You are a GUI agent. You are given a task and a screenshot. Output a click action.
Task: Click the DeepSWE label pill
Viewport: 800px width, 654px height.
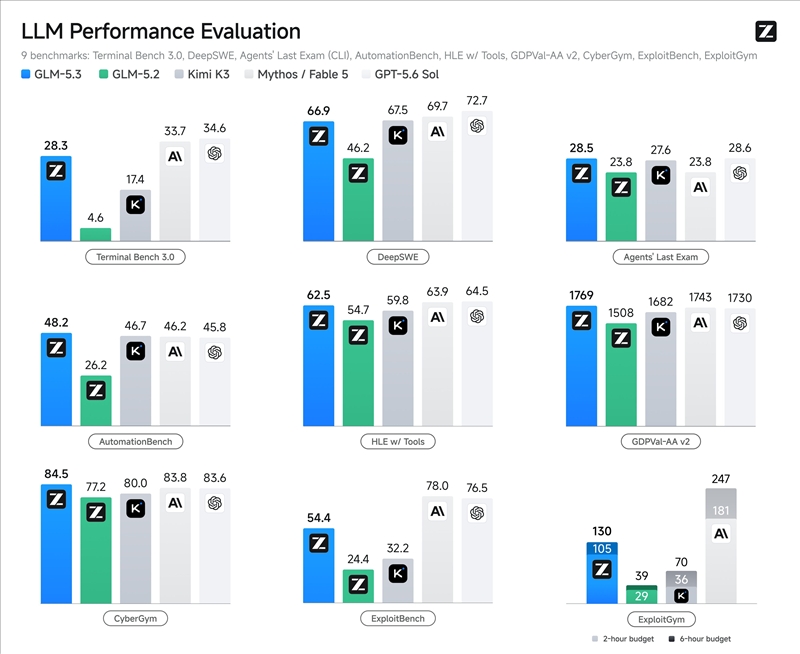[398, 257]
